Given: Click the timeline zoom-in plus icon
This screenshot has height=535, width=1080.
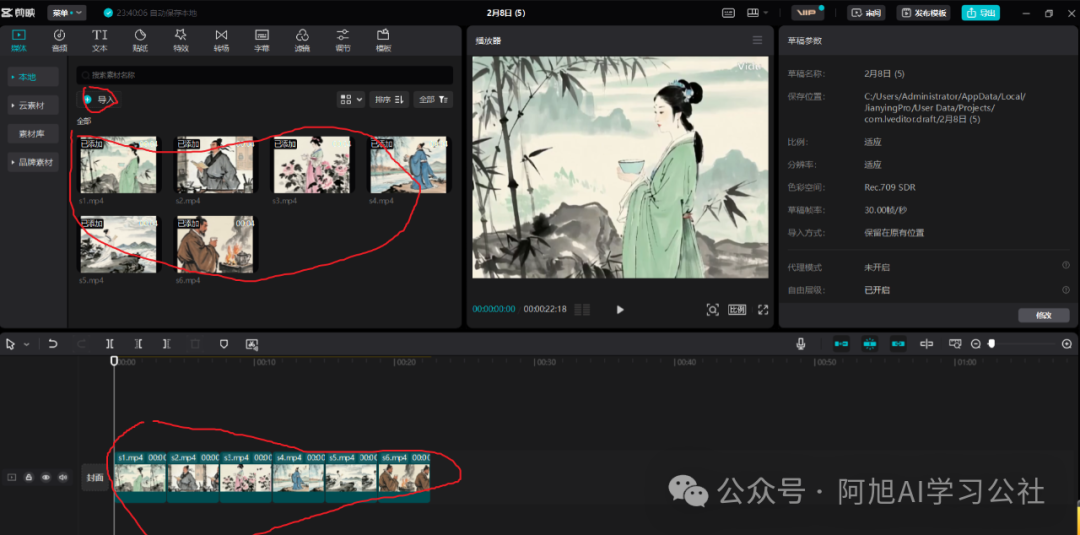Looking at the screenshot, I should tap(1067, 344).
